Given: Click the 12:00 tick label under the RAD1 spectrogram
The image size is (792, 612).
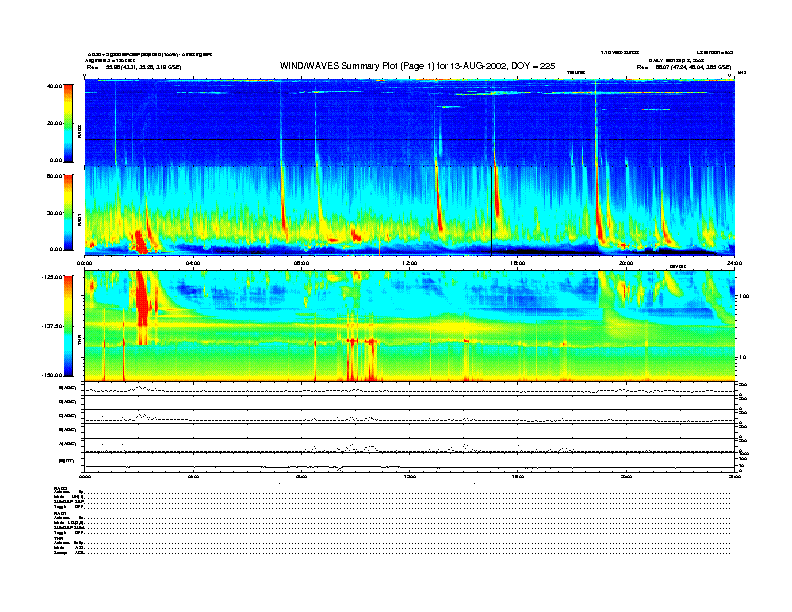Looking at the screenshot, I should pyautogui.click(x=410, y=263).
